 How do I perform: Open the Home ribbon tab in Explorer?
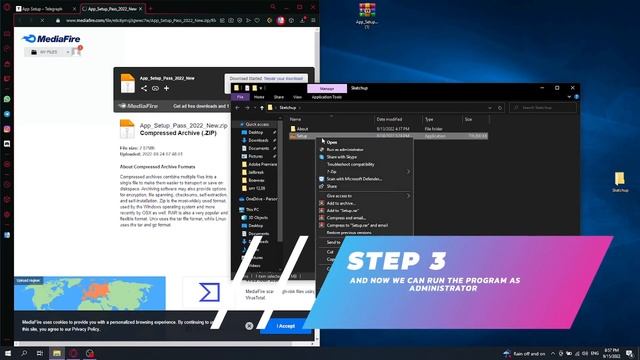[259, 97]
